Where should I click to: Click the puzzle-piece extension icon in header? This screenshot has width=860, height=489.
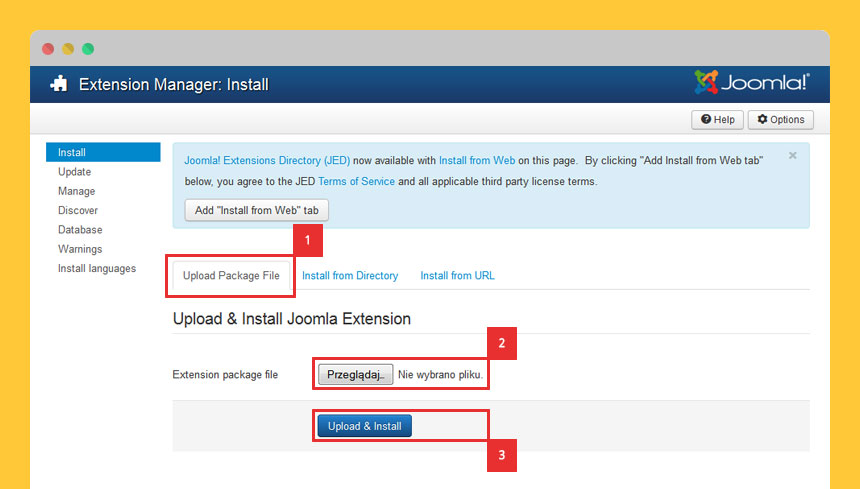59,83
